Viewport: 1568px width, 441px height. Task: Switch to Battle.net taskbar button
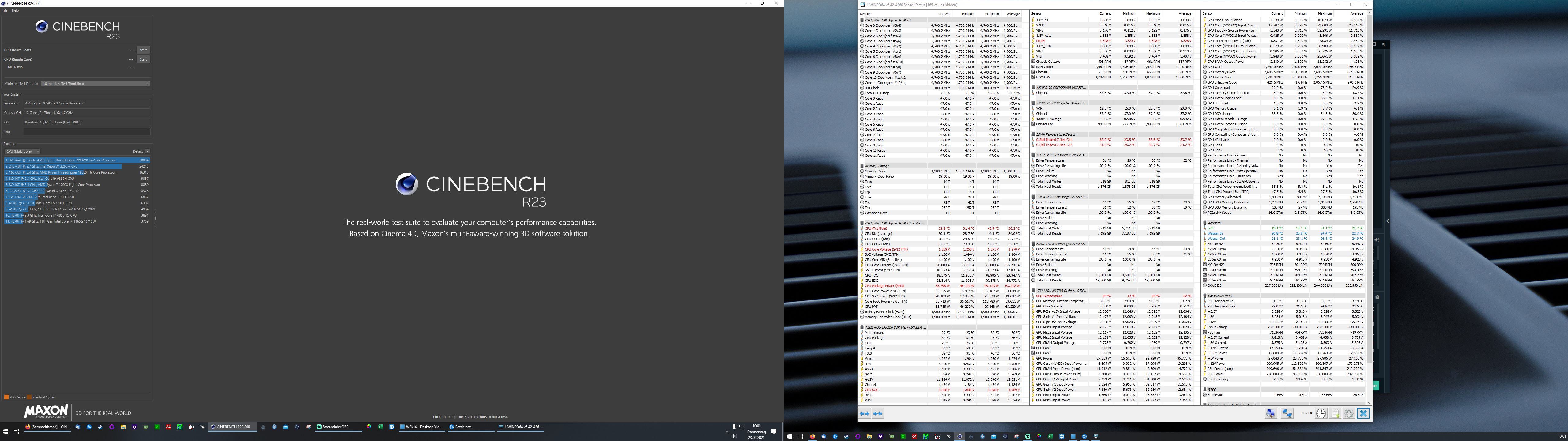pos(472,427)
